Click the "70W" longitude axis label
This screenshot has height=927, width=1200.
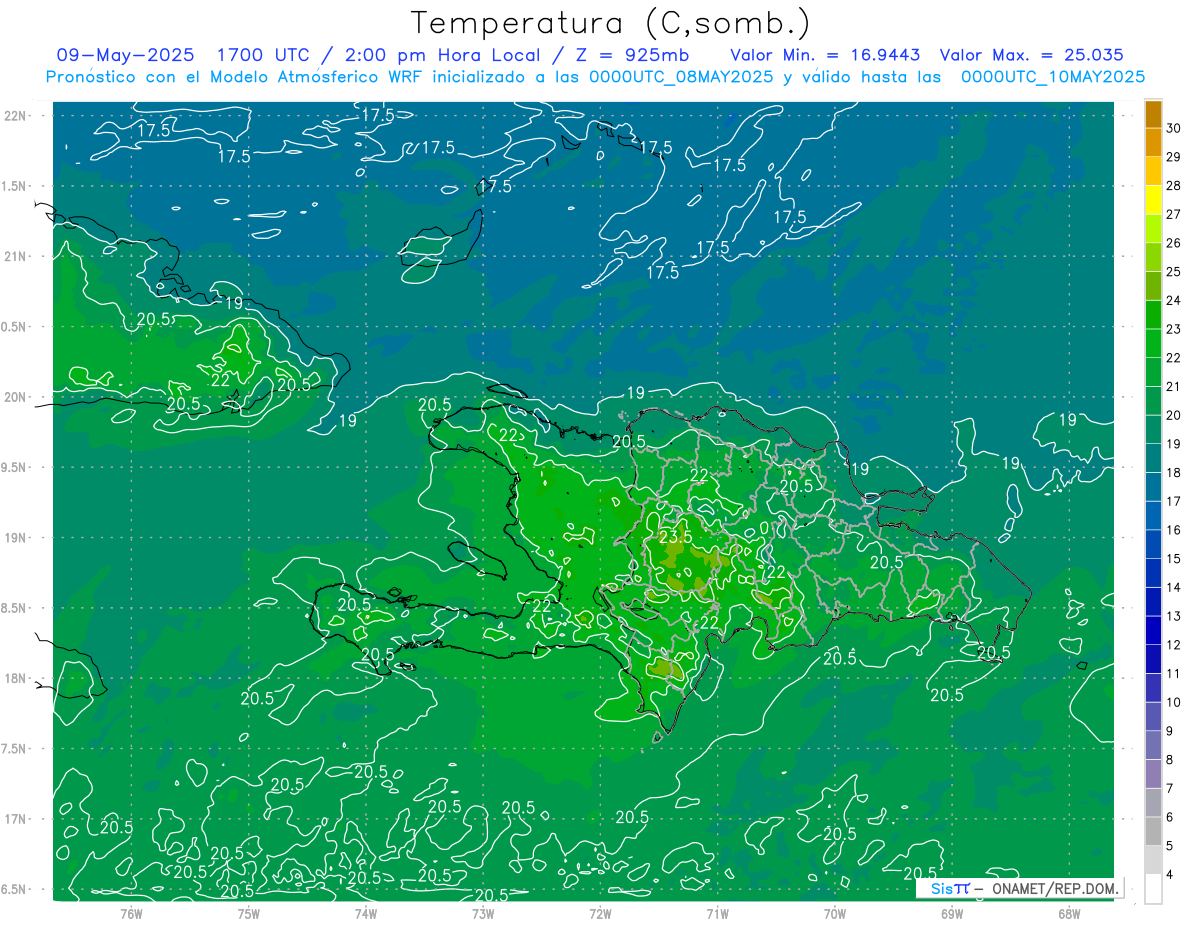tap(835, 913)
